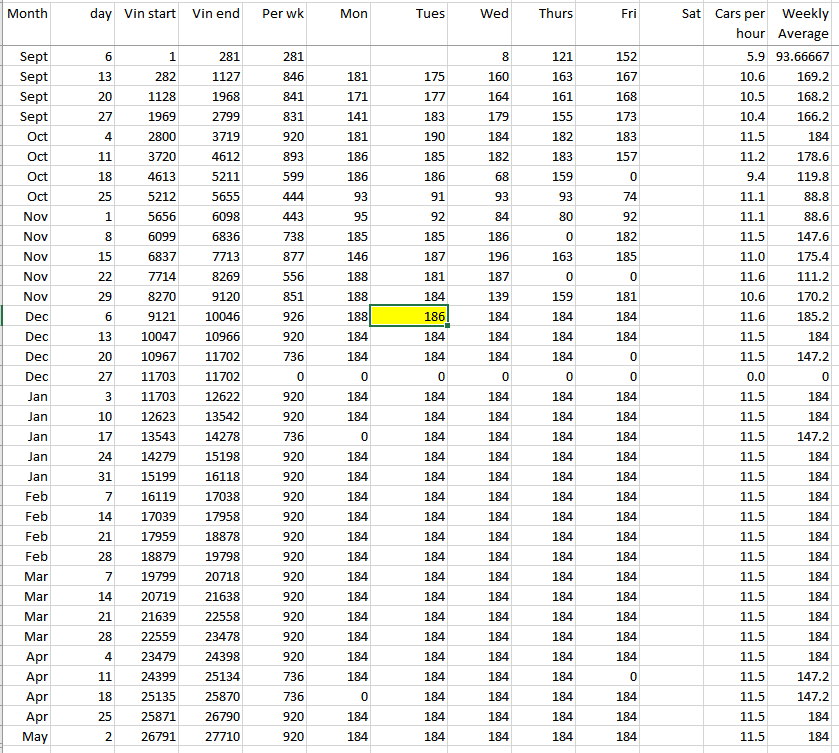Select the Vin start cell showing 9121

(x=148, y=317)
